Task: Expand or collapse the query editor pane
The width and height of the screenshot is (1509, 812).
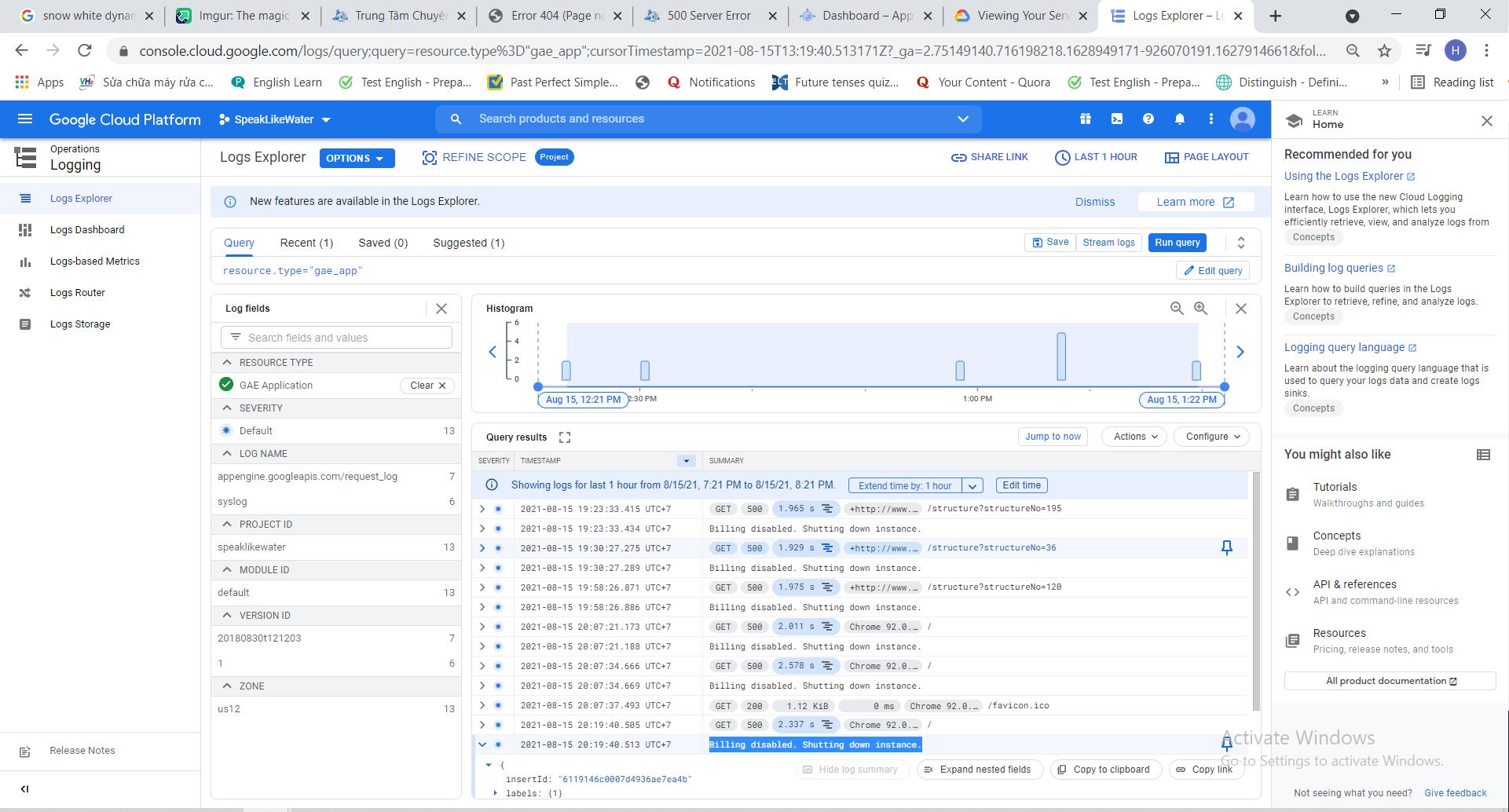Action: point(1241,243)
